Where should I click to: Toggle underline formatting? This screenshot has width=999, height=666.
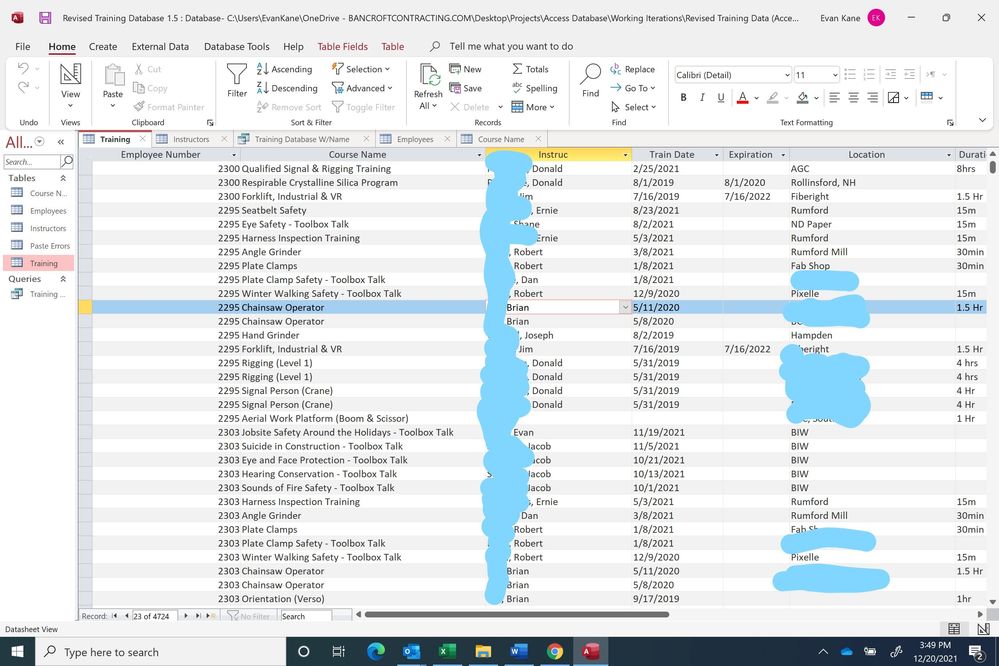720,96
